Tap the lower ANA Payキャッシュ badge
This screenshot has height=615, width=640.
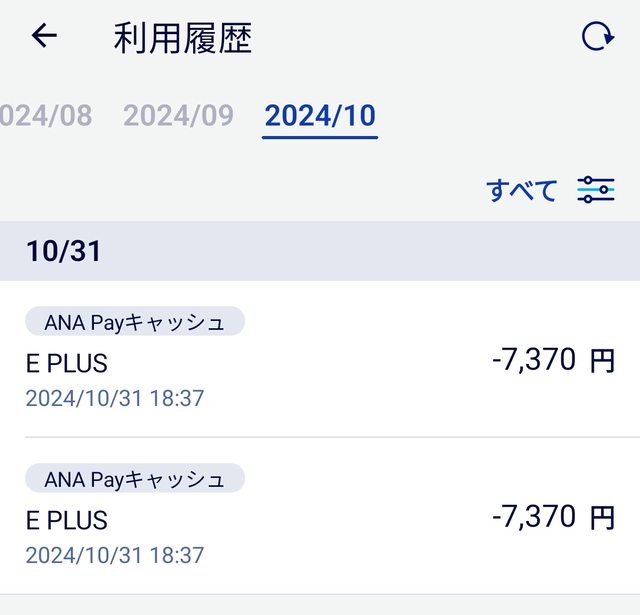click(135, 479)
